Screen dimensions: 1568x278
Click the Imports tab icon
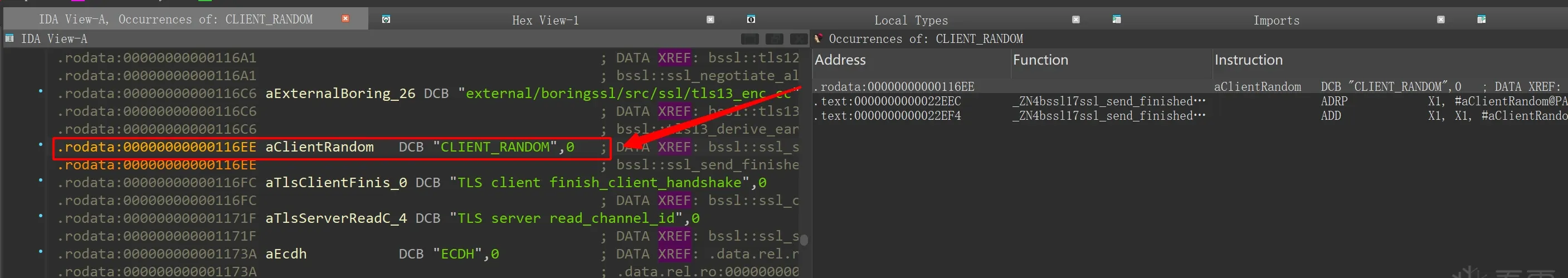pyautogui.click(x=1116, y=19)
